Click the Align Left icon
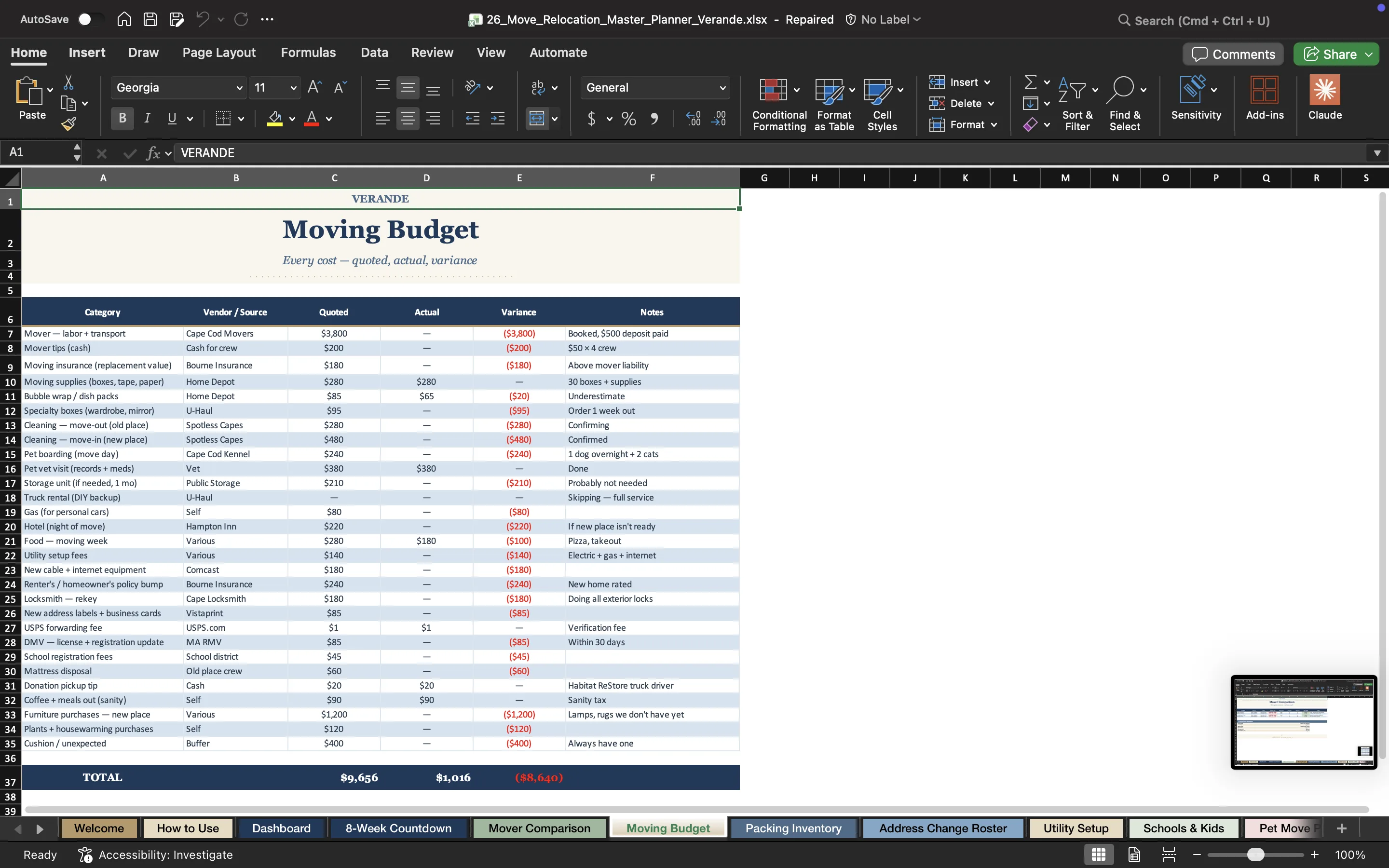Image resolution: width=1389 pixels, height=868 pixels. [x=382, y=119]
